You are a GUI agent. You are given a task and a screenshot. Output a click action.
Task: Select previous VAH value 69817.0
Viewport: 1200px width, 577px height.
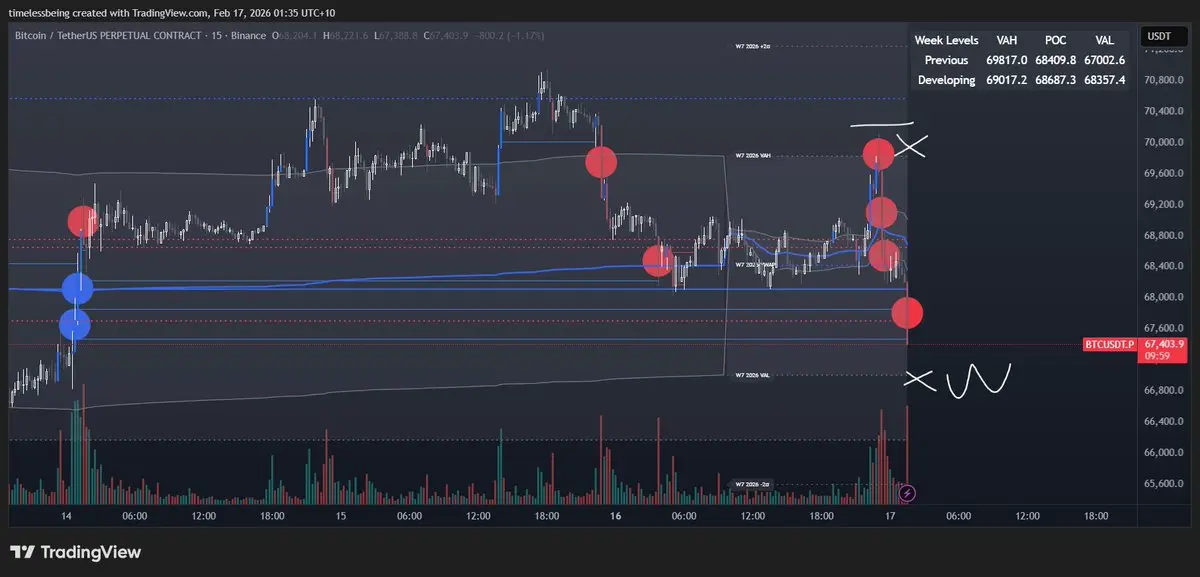(x=1005, y=60)
